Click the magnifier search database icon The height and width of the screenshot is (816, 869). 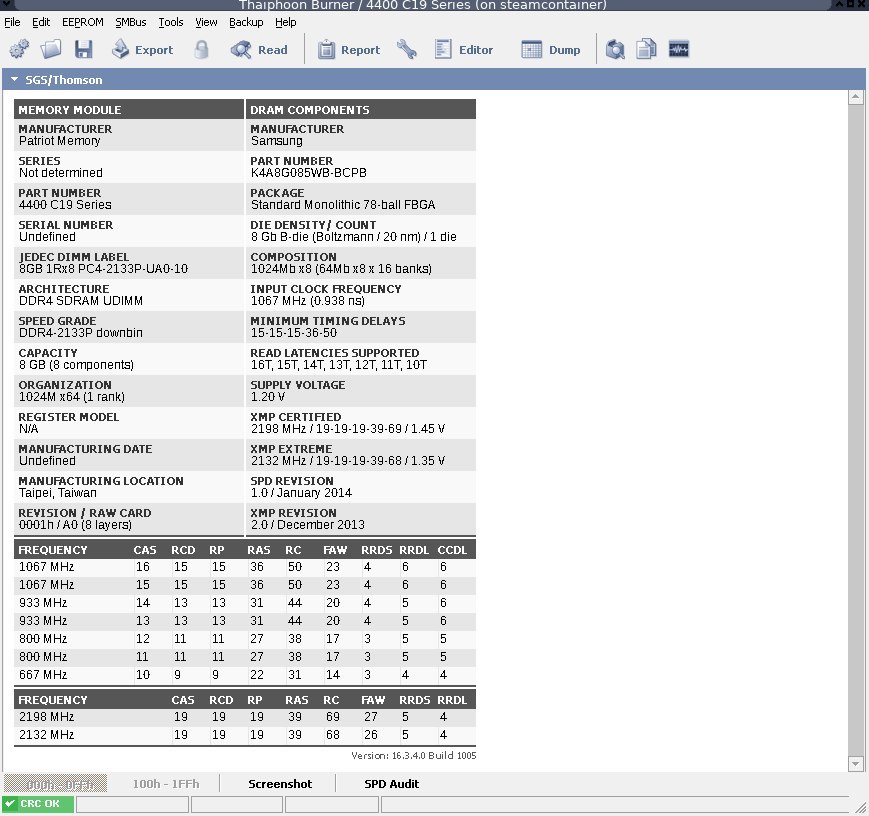pyautogui.click(x=615, y=49)
